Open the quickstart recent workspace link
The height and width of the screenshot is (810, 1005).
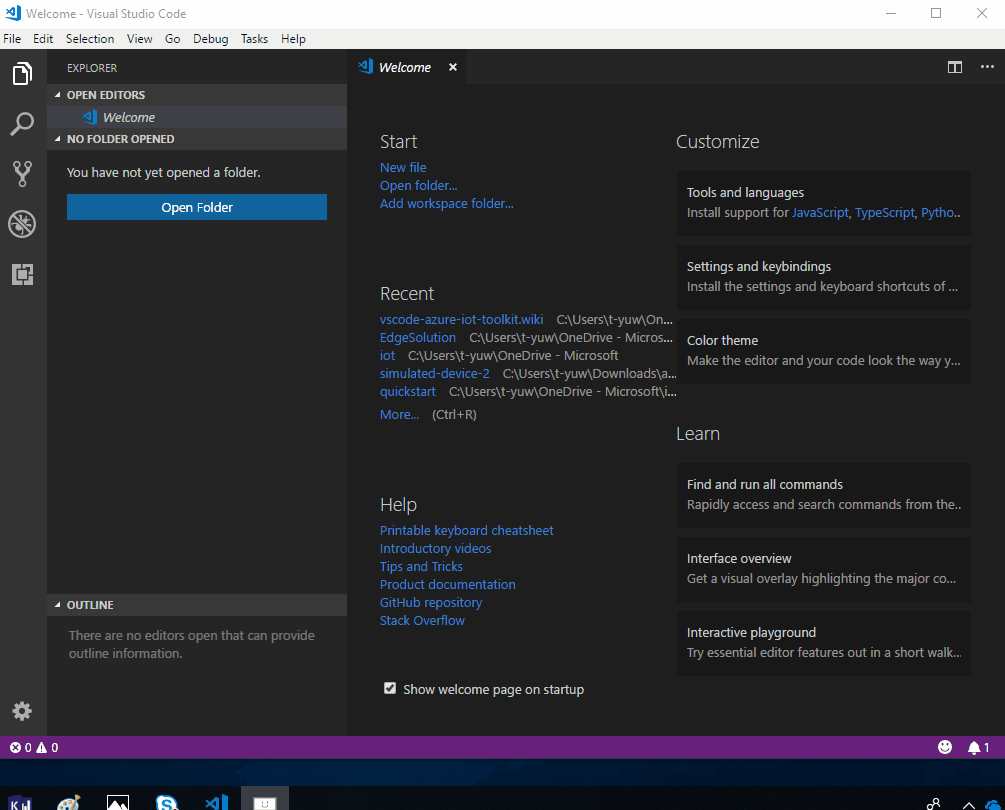coord(407,391)
